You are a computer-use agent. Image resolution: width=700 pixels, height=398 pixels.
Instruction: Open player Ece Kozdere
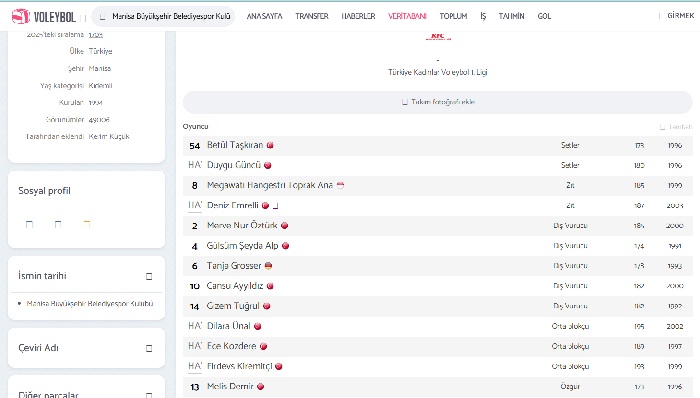(232, 346)
